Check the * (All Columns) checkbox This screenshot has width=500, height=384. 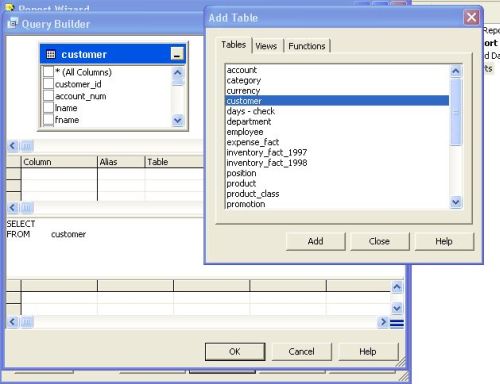click(x=48, y=72)
